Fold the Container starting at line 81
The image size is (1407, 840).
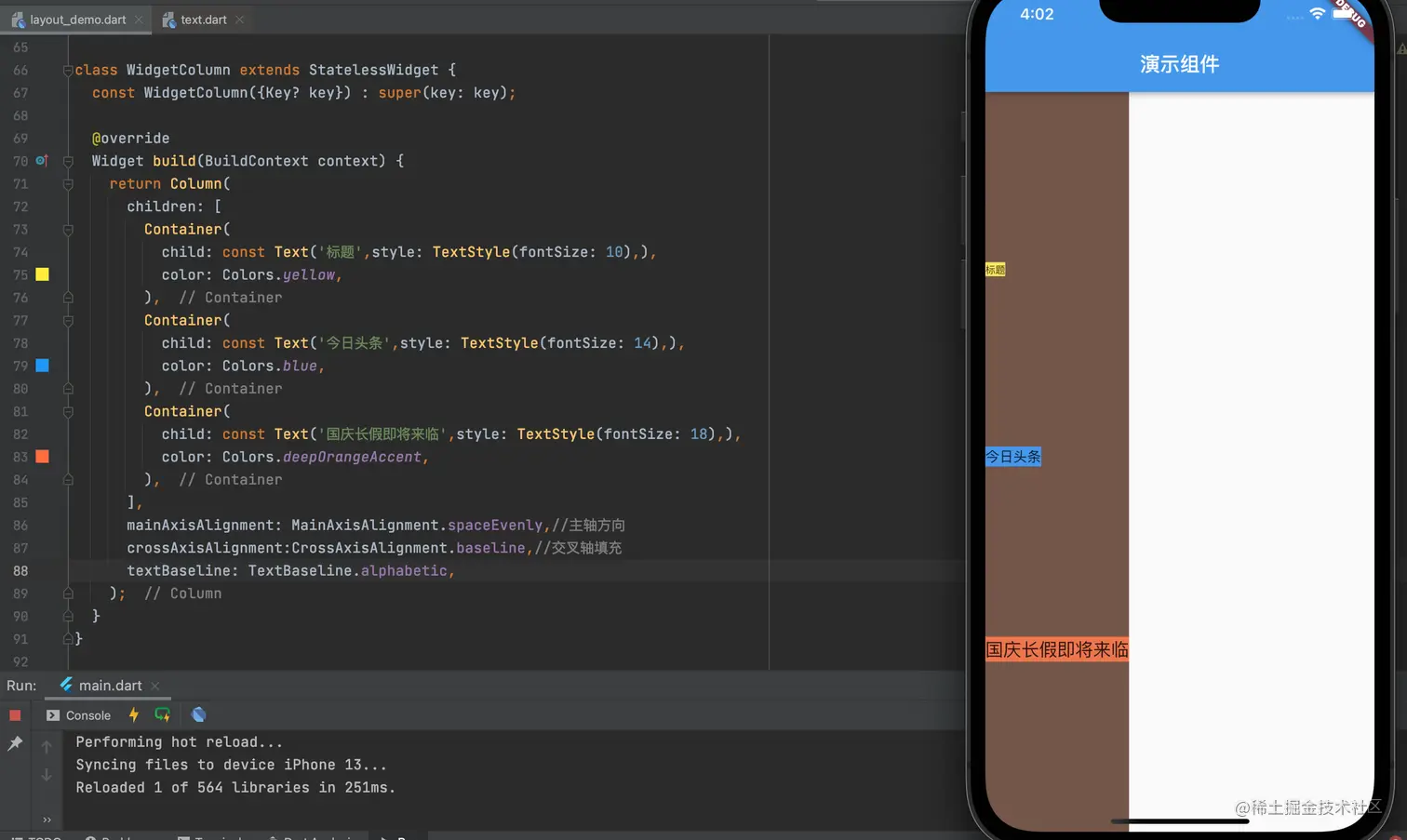[68, 412]
